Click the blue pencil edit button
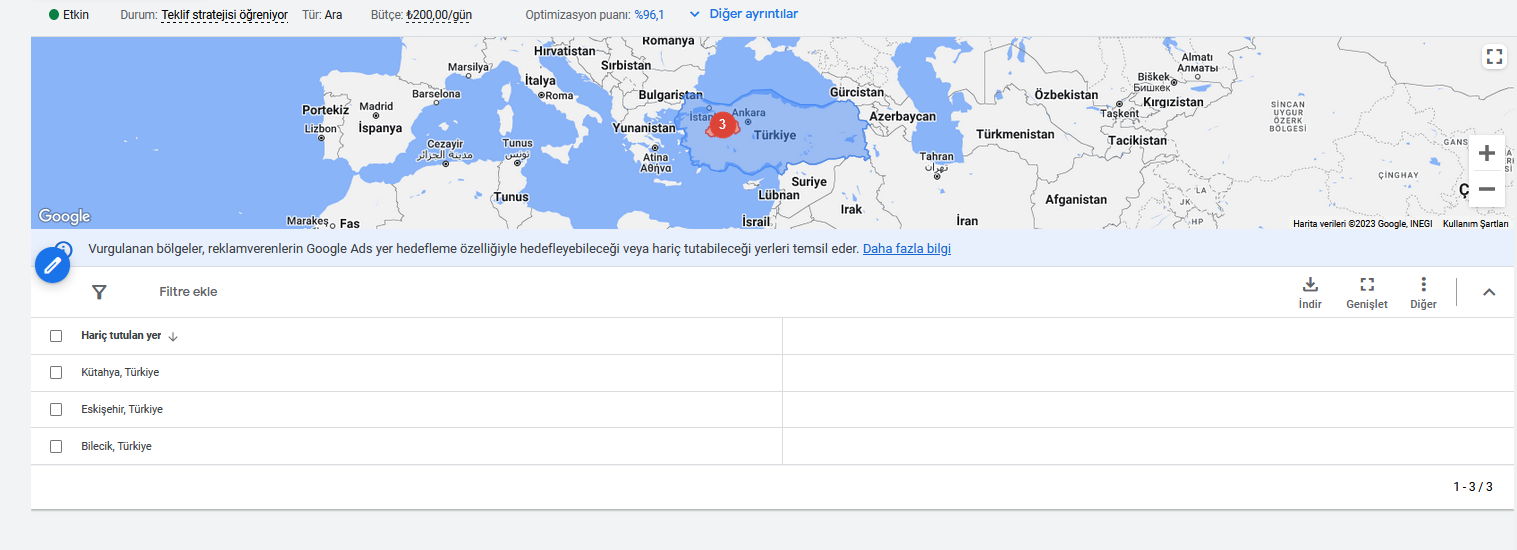This screenshot has height=550, width=1517. [x=53, y=266]
